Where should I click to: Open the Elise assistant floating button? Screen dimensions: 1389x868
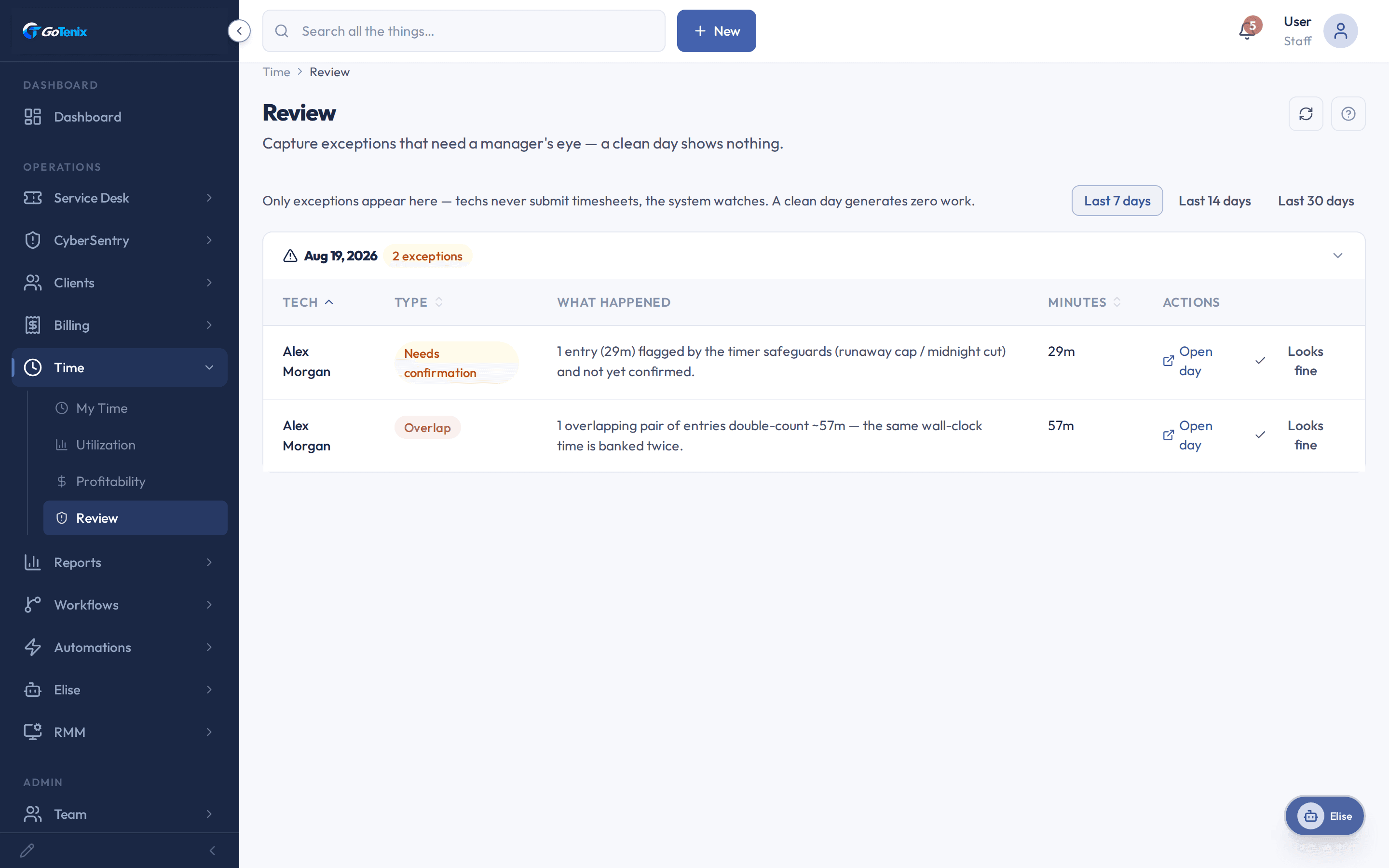click(1324, 816)
